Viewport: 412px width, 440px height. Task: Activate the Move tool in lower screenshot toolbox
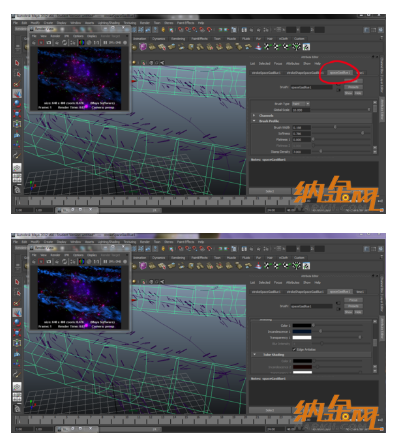click(x=17, y=313)
